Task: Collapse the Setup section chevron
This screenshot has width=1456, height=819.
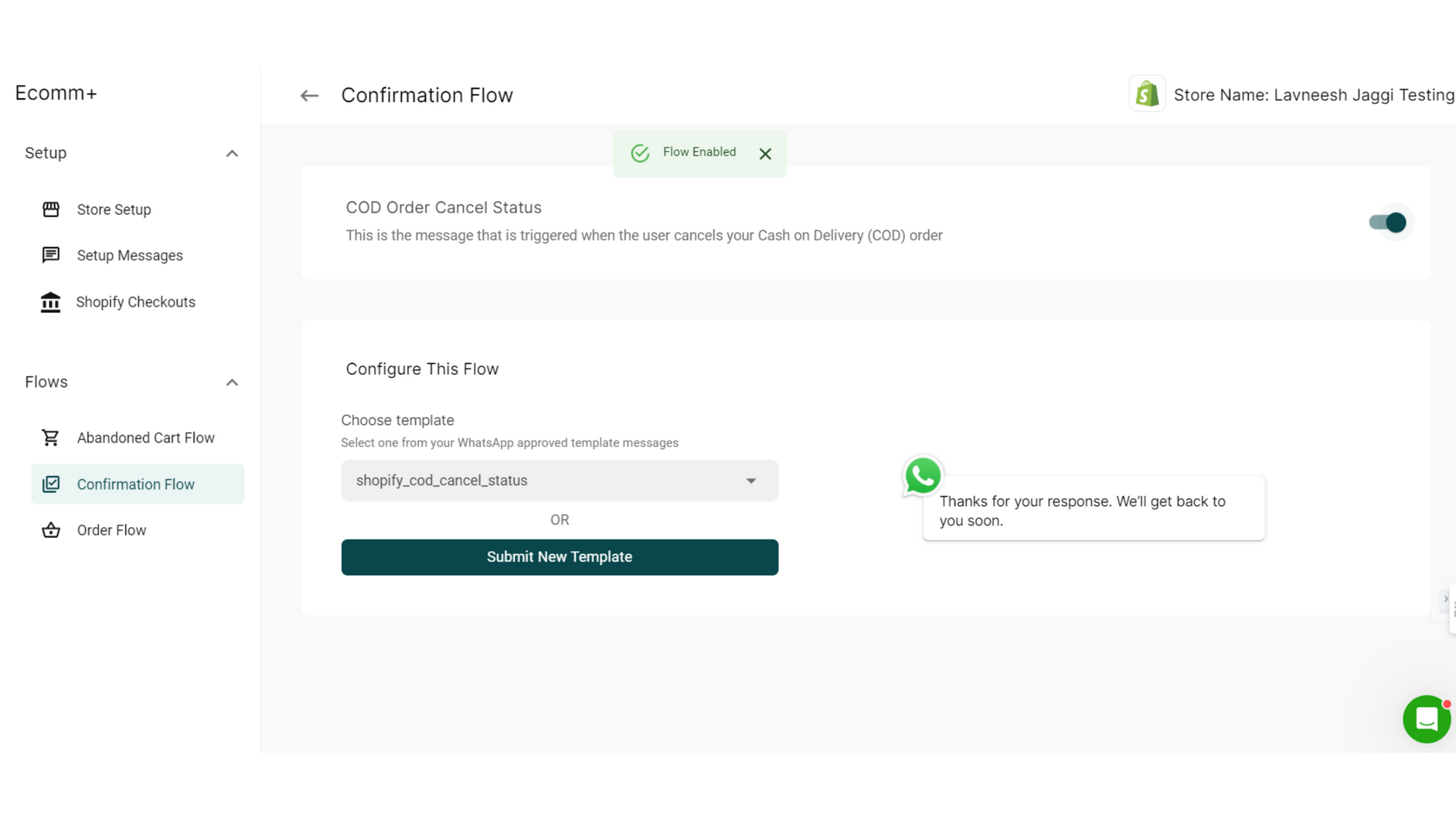Action: coord(232,154)
